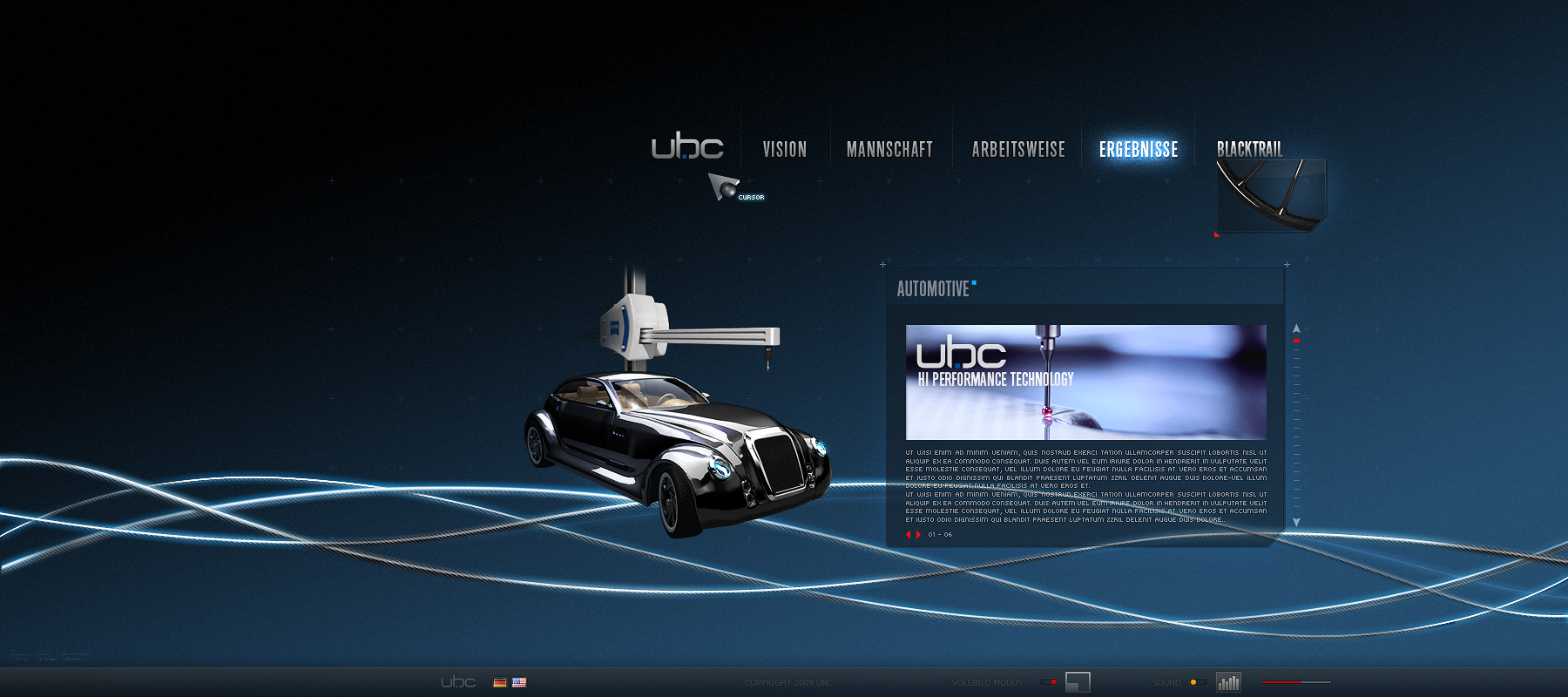This screenshot has height=697, width=1568.
Task: Click the Hi Performance Technology banner image
Action: click(1085, 382)
